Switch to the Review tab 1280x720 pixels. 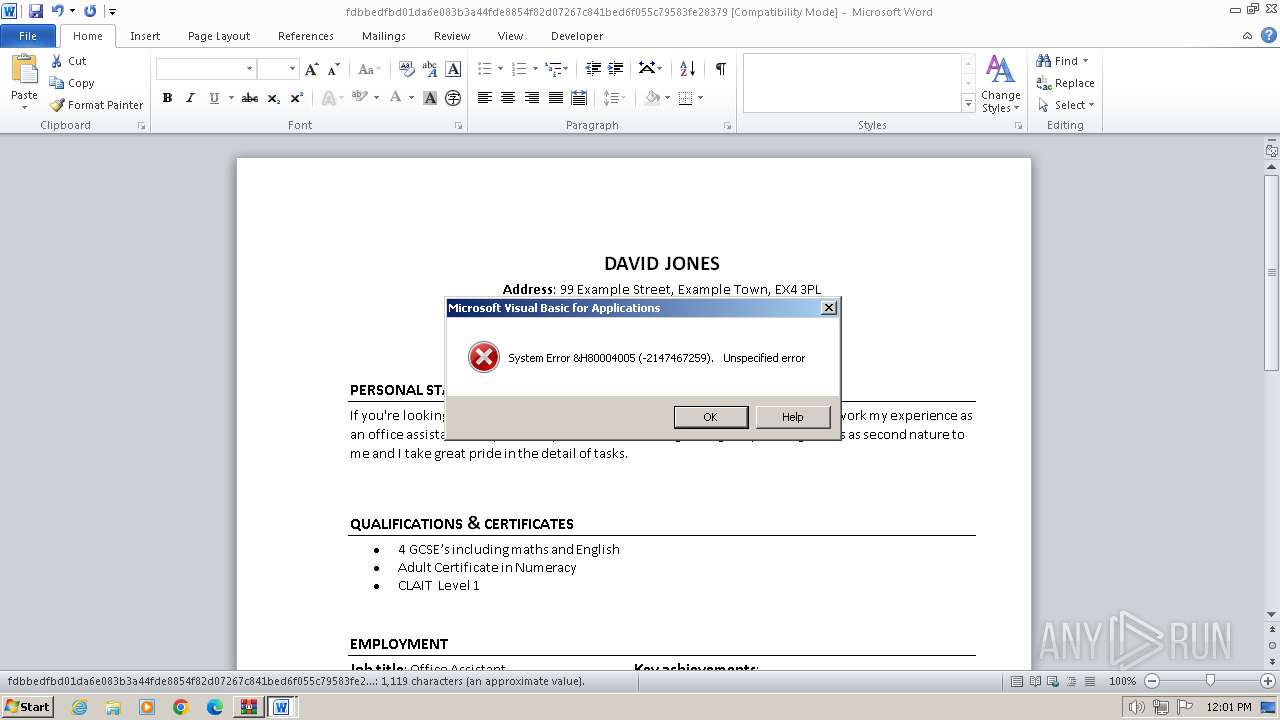point(452,36)
